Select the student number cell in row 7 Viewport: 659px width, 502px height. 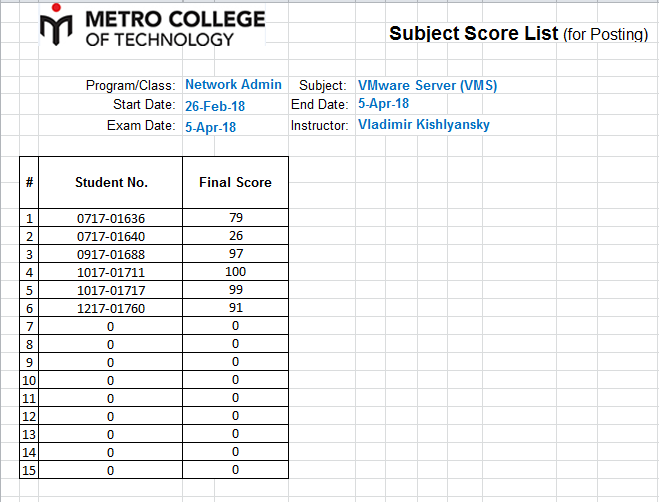click(x=111, y=326)
